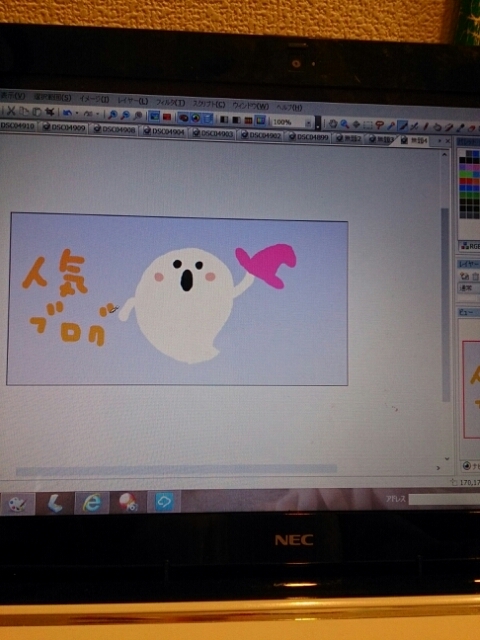
Task: Click the gray magnifier icon
Action: pos(138,116)
